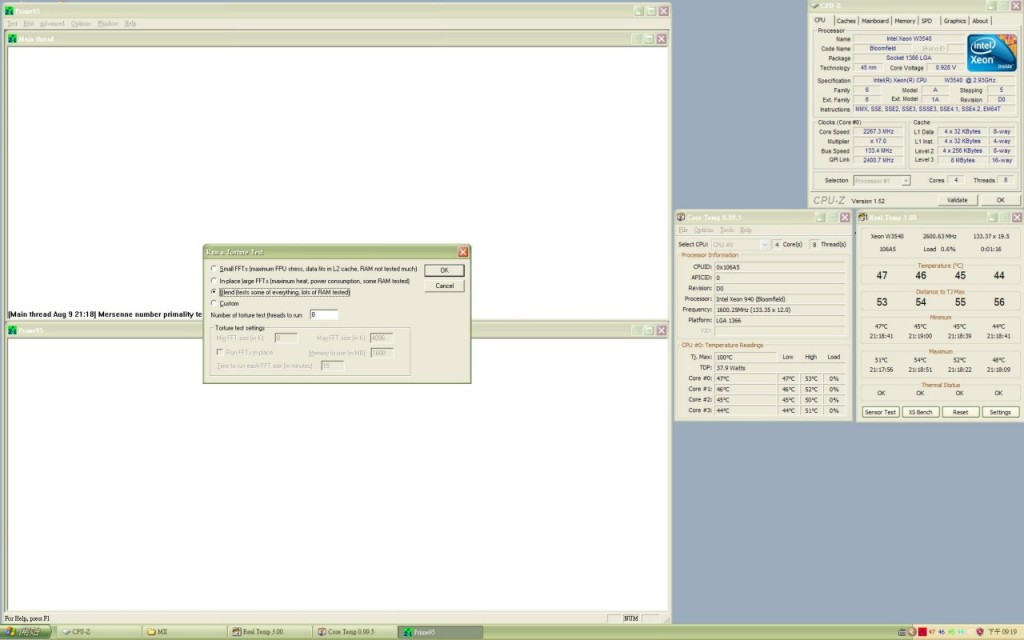
Task: Confirm torture test with OK button
Action: point(444,270)
